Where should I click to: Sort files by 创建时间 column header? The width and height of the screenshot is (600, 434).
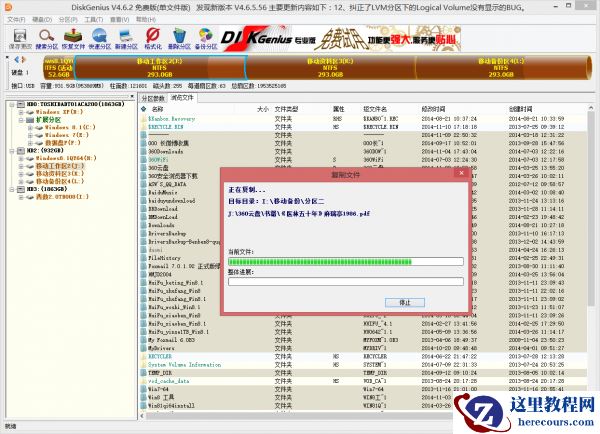[520, 109]
